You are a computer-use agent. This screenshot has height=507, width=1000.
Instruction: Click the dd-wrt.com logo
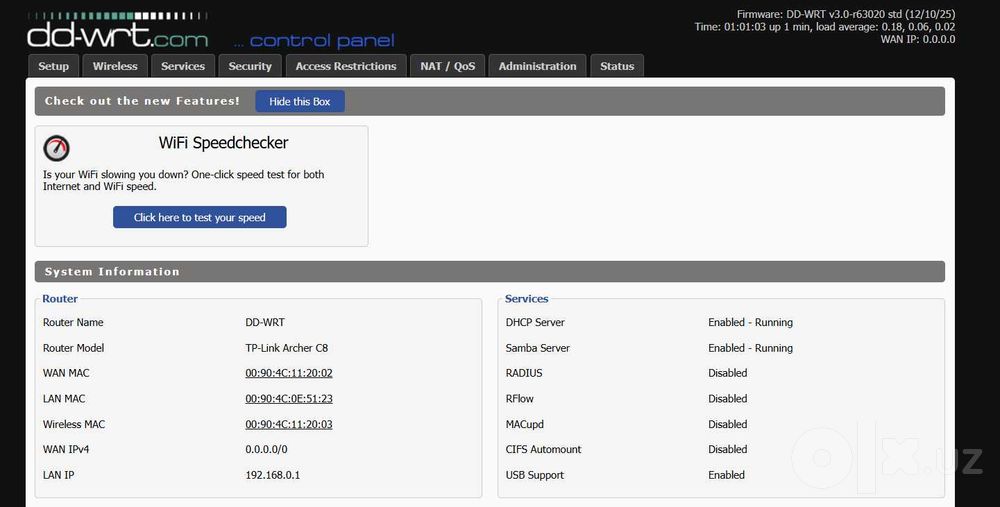pyautogui.click(x=117, y=31)
